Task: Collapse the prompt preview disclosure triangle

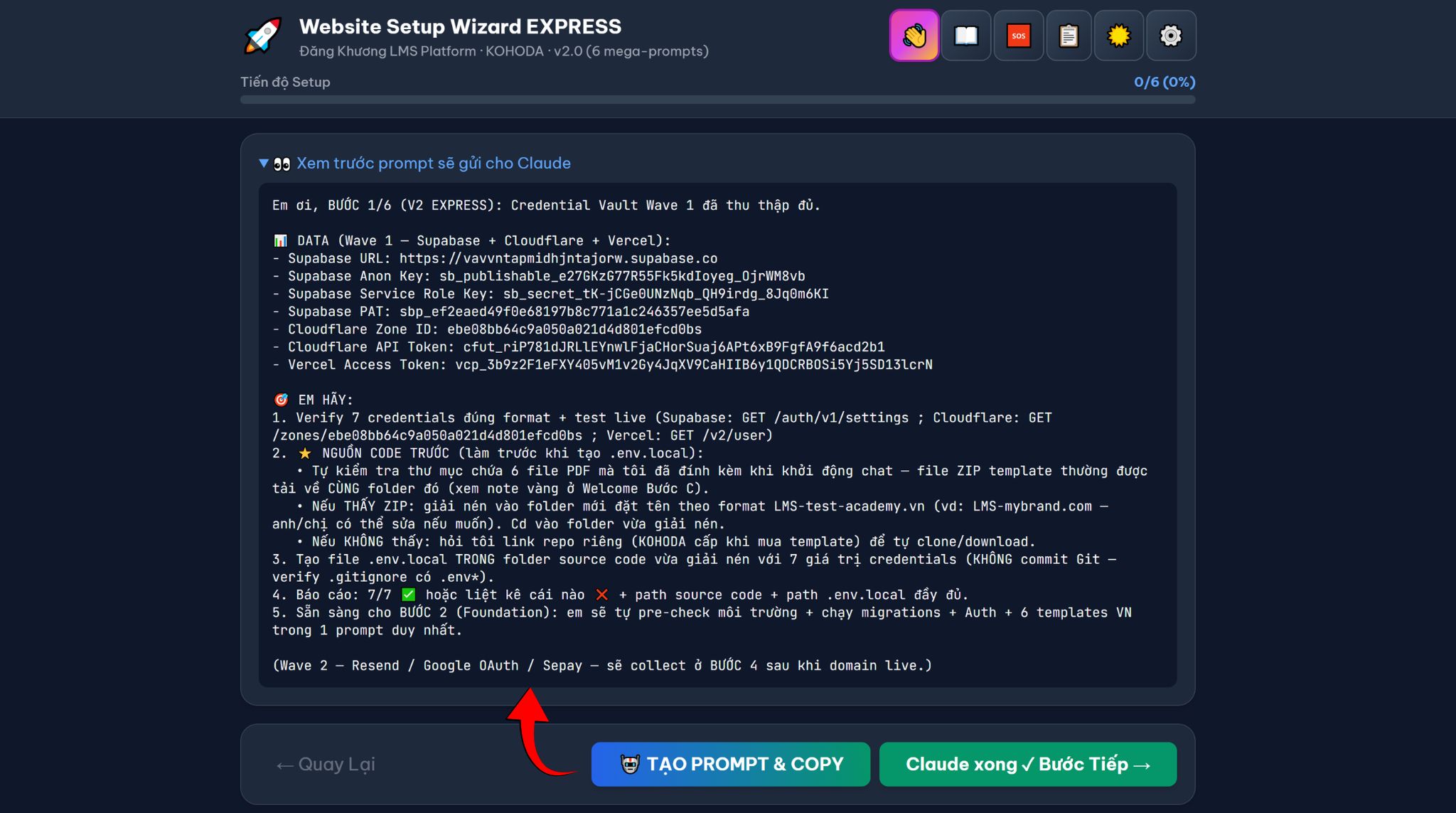Action: (x=264, y=164)
